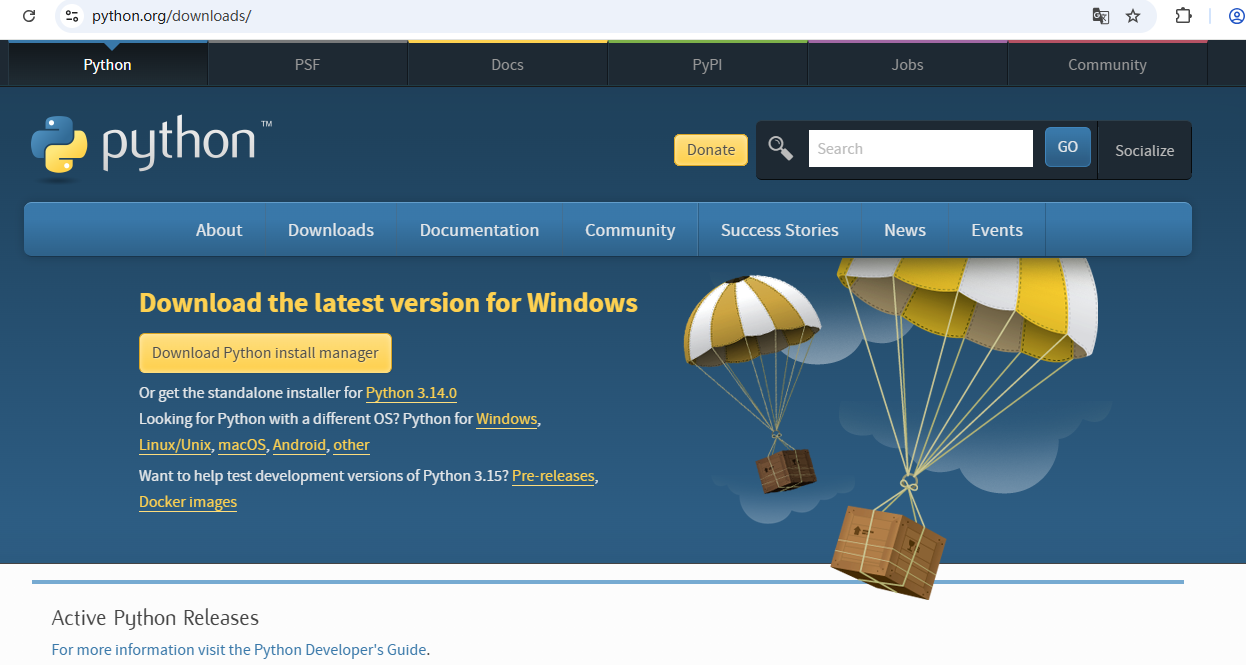Bookmark this page with the star icon

point(1133,16)
